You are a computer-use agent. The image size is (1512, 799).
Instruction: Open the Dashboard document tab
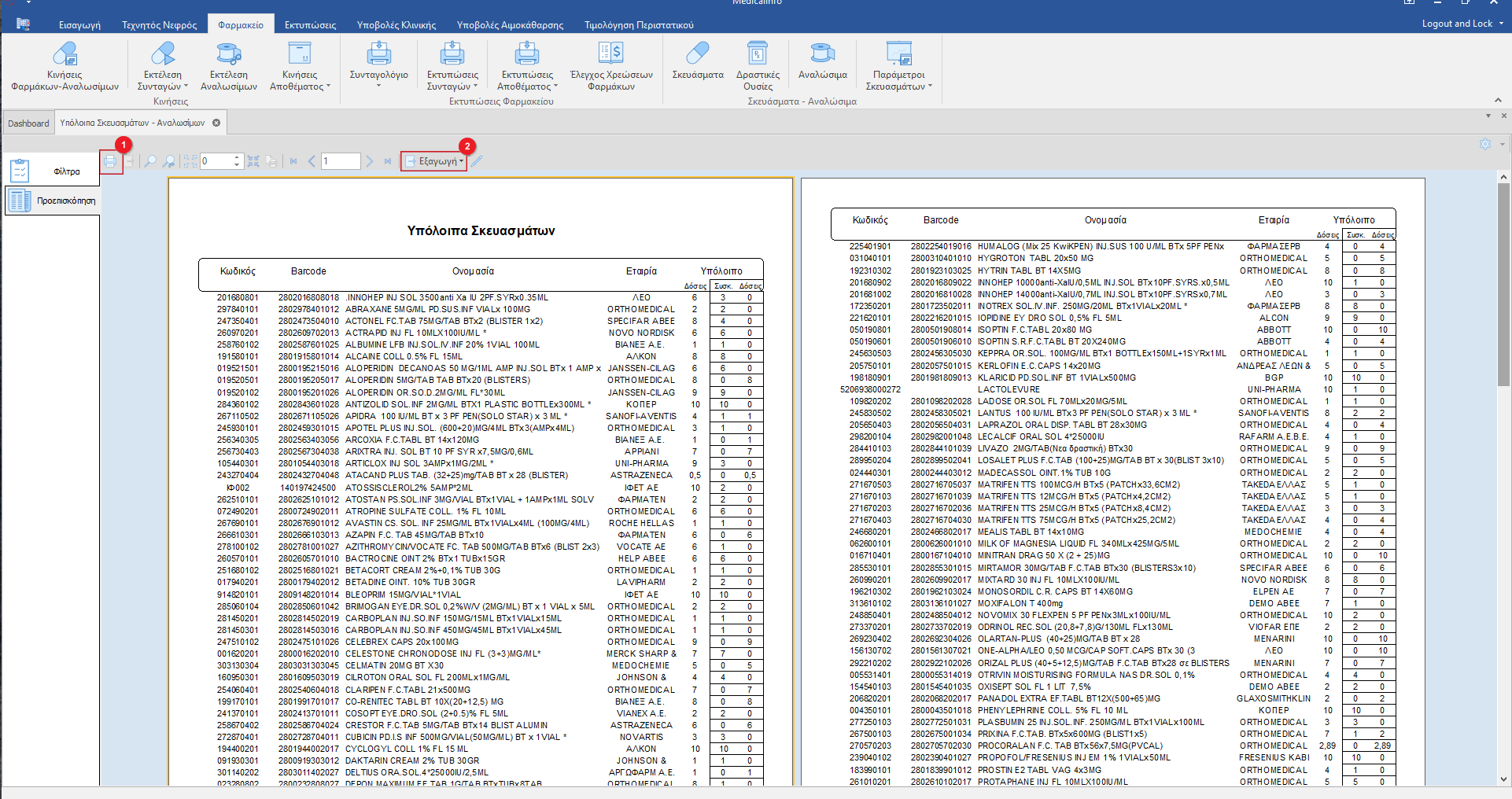pyautogui.click(x=28, y=123)
